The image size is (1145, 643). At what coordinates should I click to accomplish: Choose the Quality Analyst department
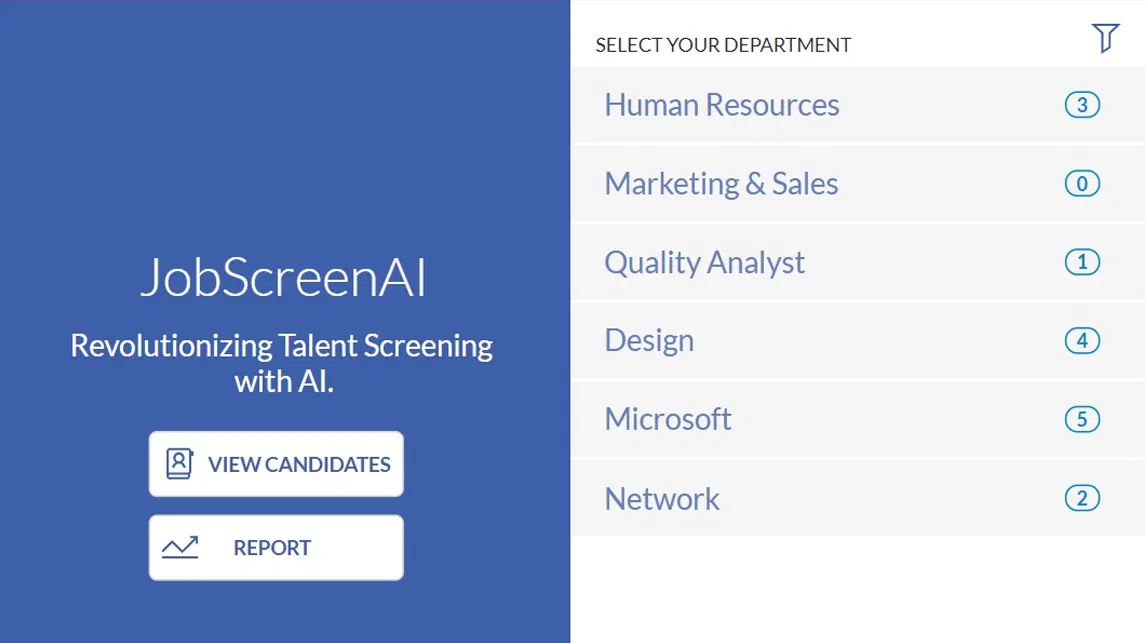(x=704, y=262)
